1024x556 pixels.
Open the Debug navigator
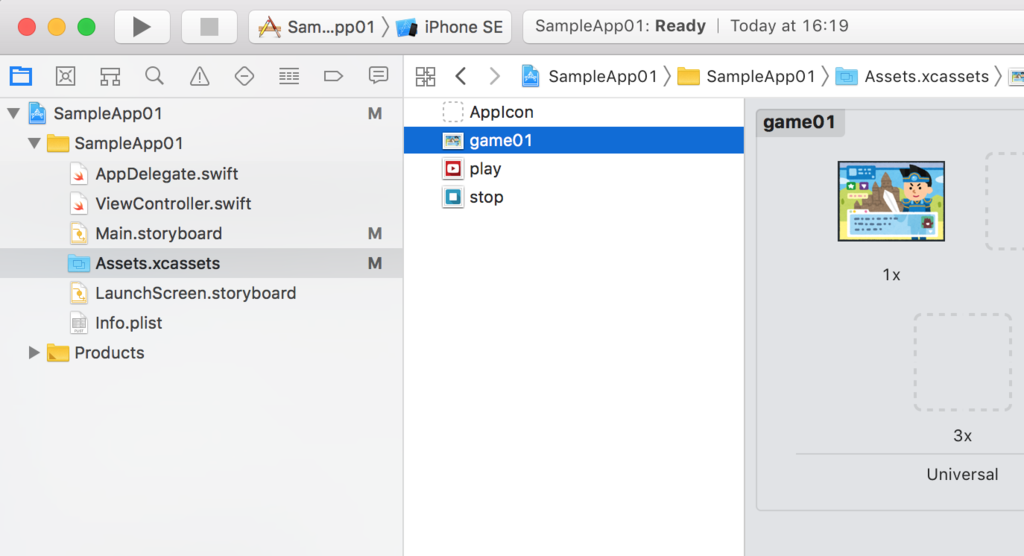coord(289,76)
